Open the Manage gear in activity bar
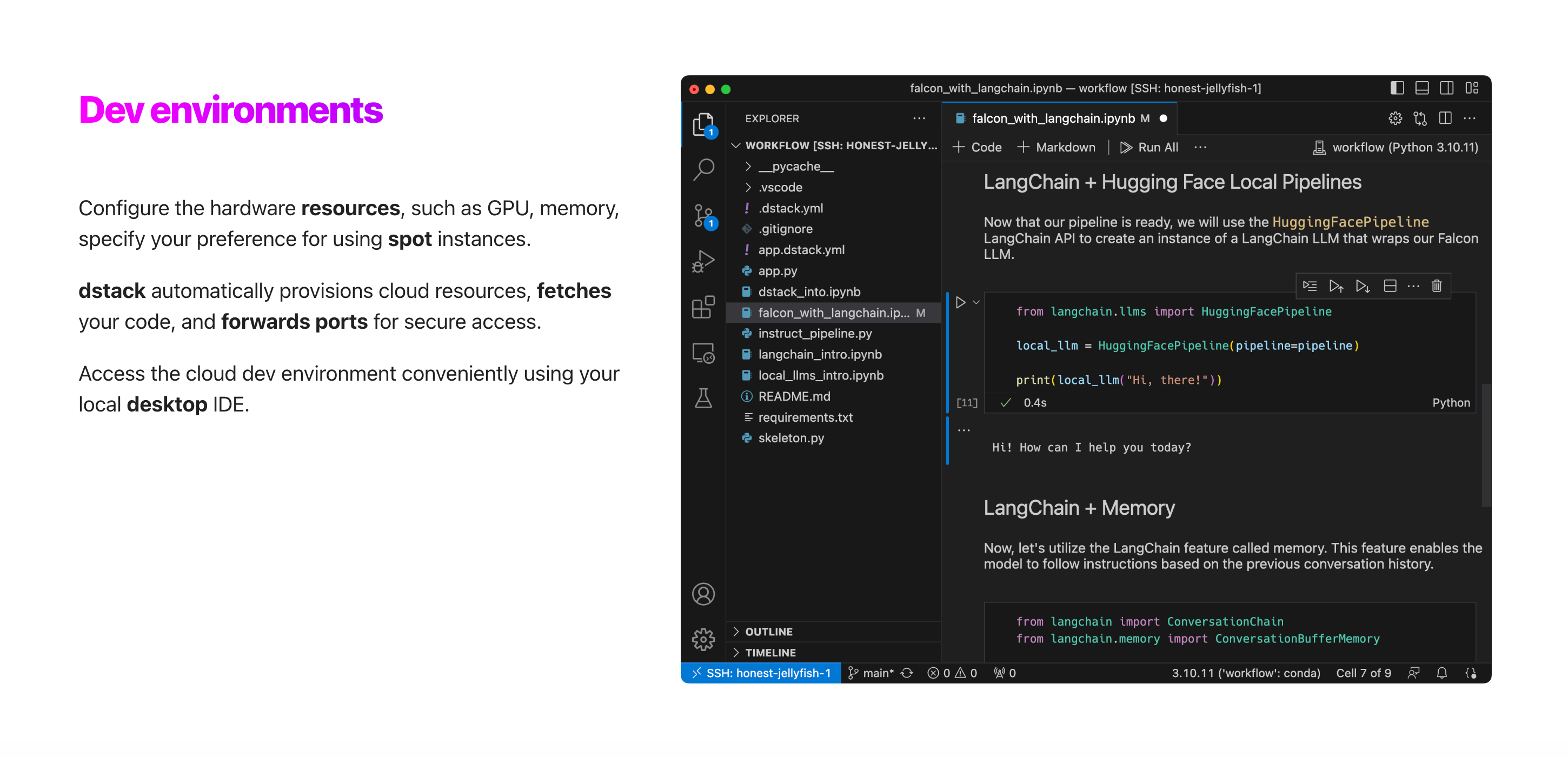This screenshot has width=1568, height=757. pyautogui.click(x=703, y=640)
